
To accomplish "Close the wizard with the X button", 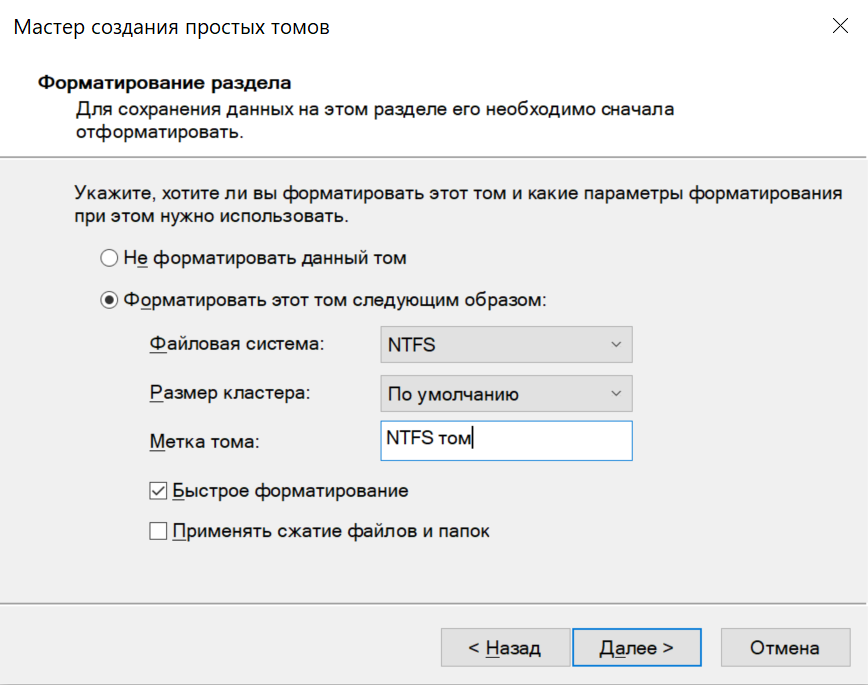I will click(840, 27).
